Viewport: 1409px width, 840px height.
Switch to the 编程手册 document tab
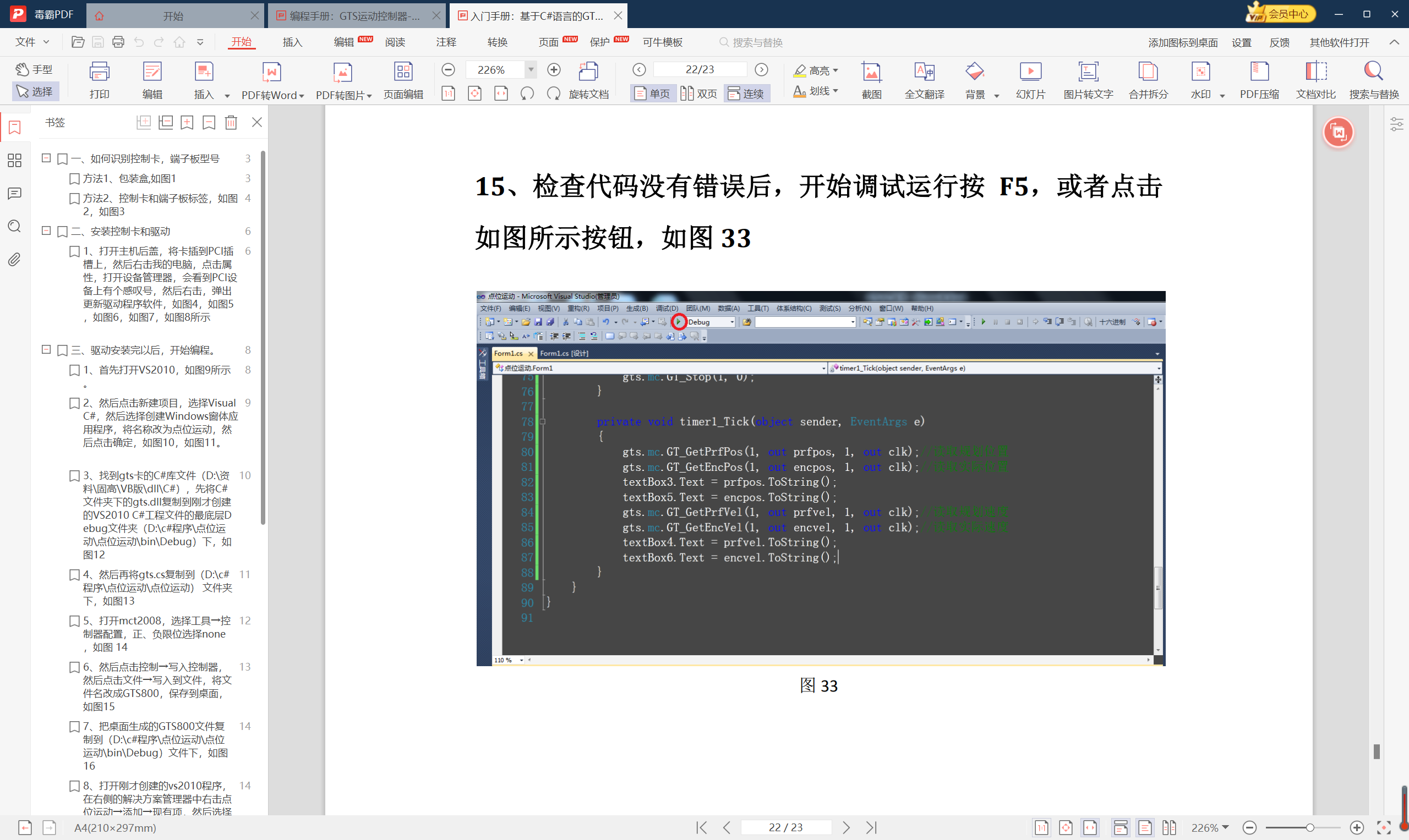pyautogui.click(x=354, y=16)
